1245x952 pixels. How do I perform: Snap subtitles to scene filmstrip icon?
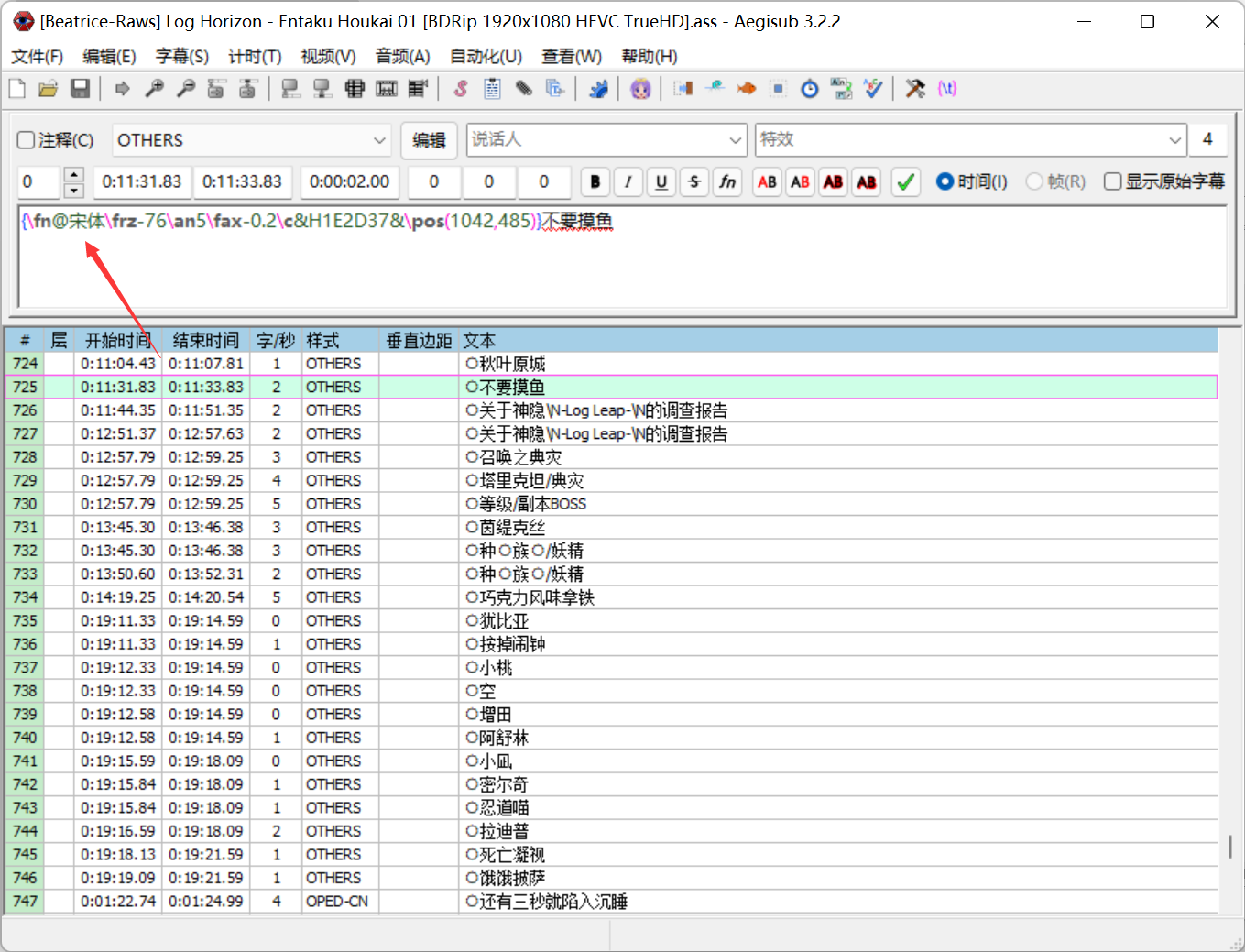click(387, 89)
